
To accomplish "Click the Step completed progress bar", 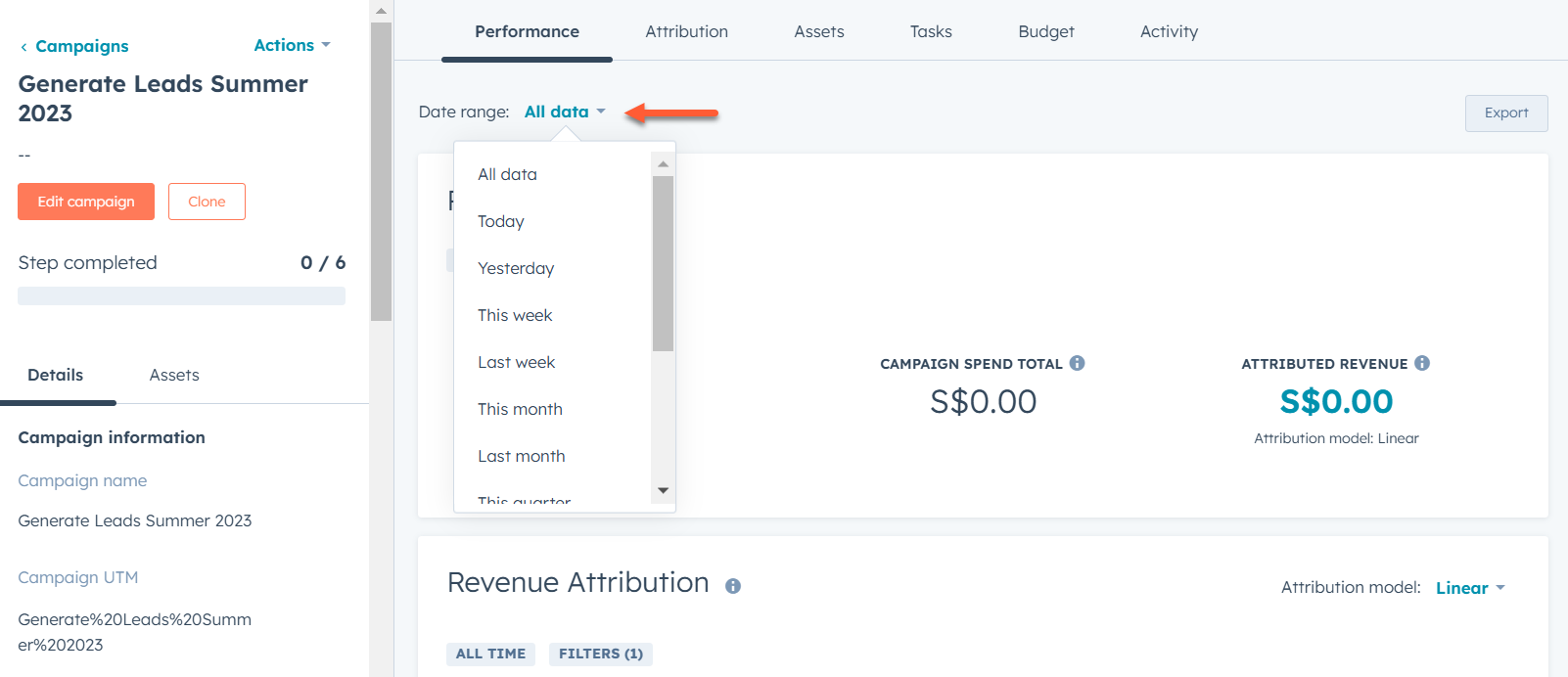I will point(181,295).
